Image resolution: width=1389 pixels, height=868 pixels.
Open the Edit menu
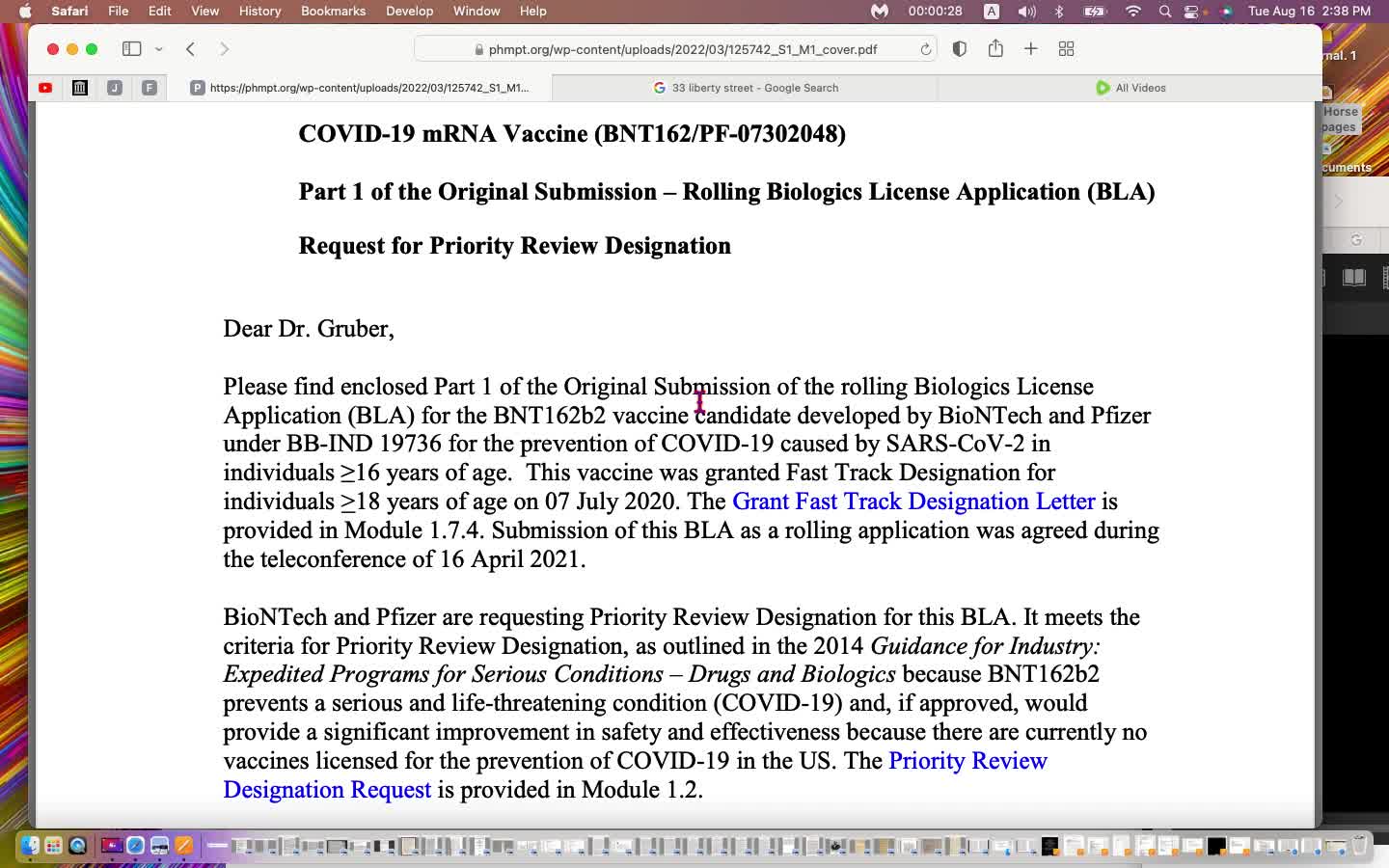coord(160,11)
